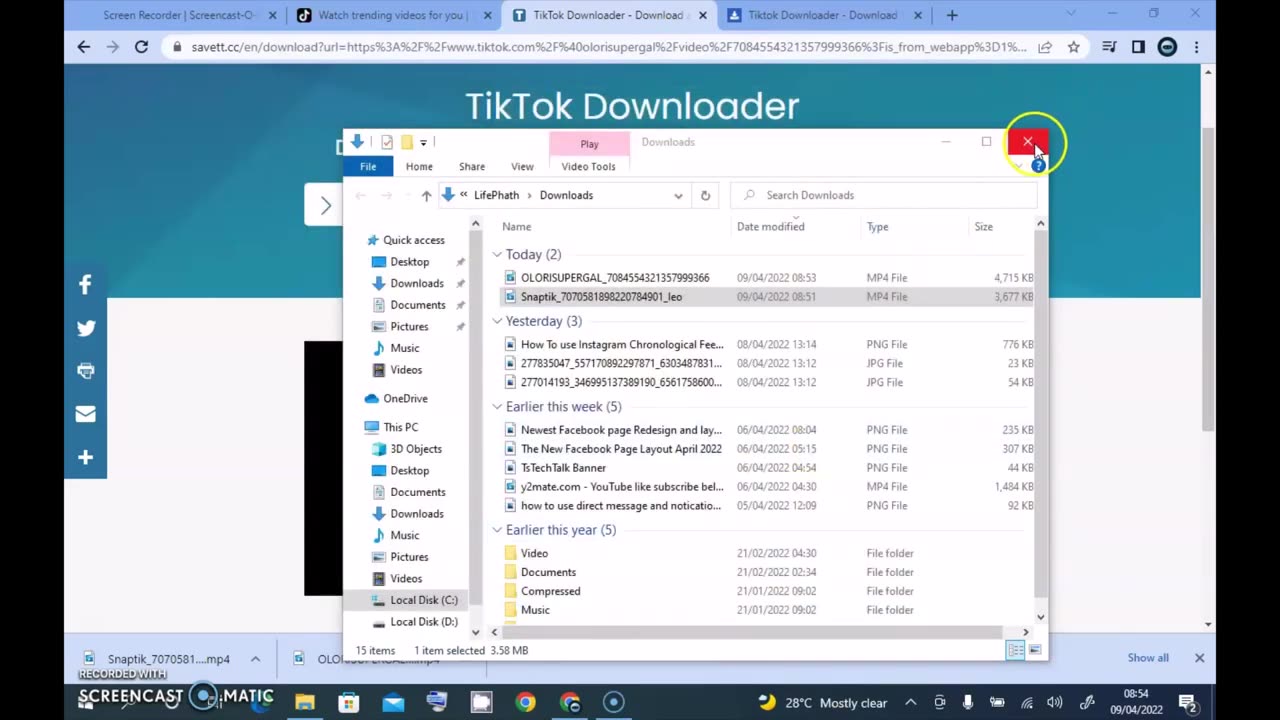Show hidden system tray icons
Image resolution: width=1280 pixels, height=720 pixels.
point(910,702)
